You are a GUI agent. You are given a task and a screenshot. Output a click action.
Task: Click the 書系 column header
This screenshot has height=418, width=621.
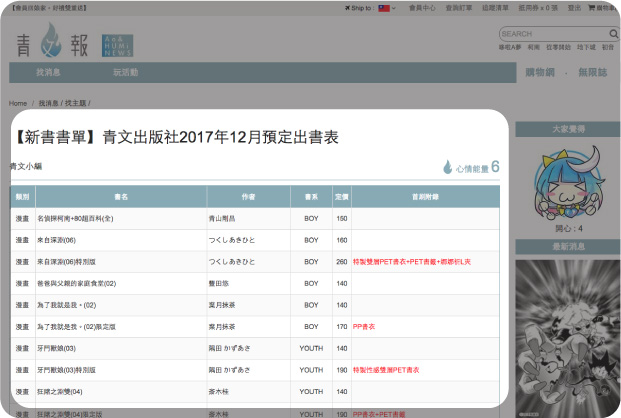point(311,197)
